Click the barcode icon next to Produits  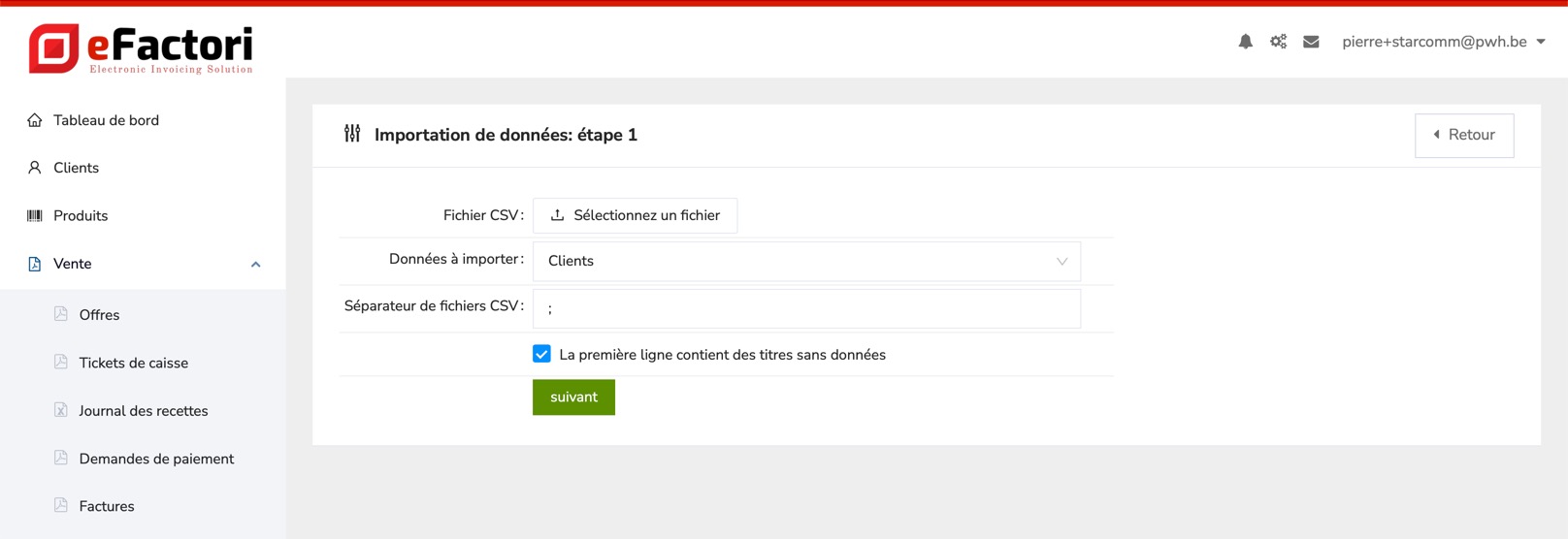click(35, 215)
